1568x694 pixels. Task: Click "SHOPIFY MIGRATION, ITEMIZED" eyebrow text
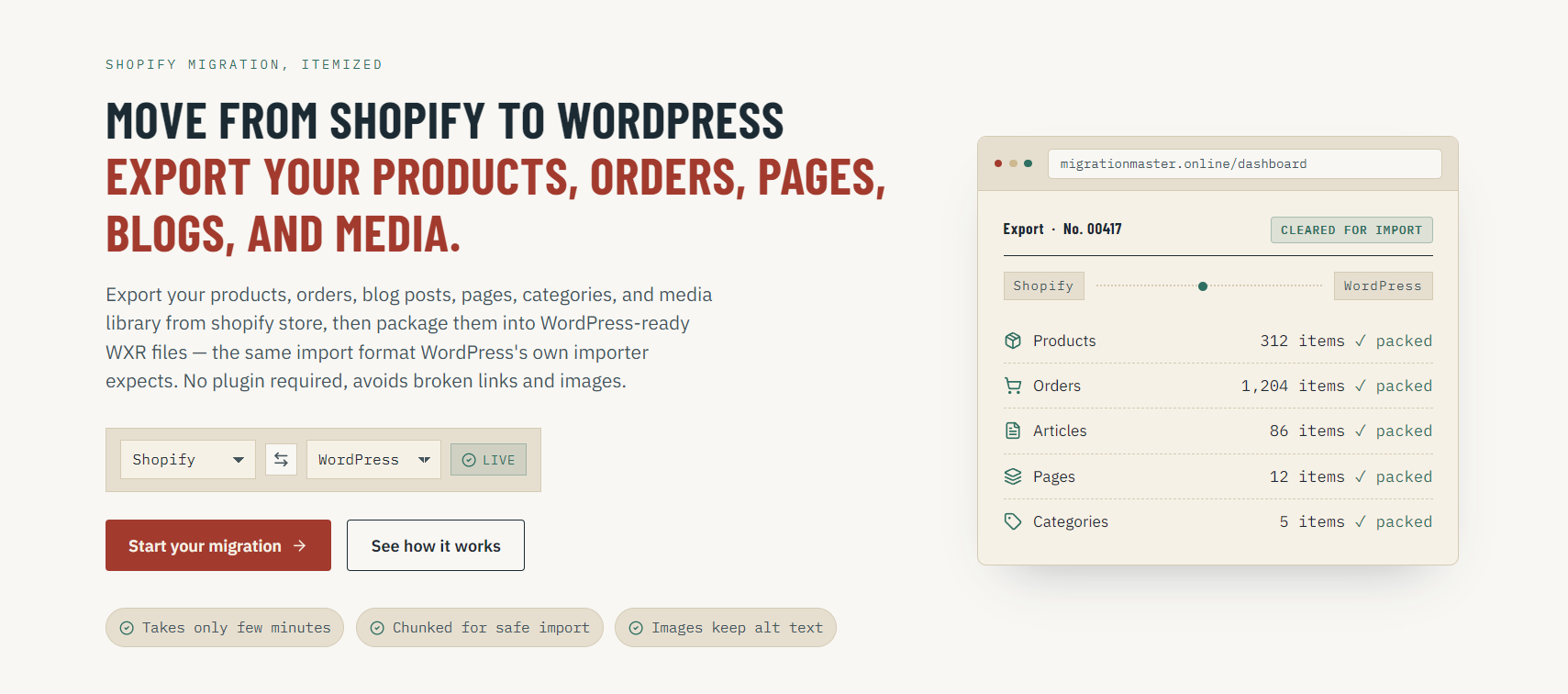click(244, 64)
